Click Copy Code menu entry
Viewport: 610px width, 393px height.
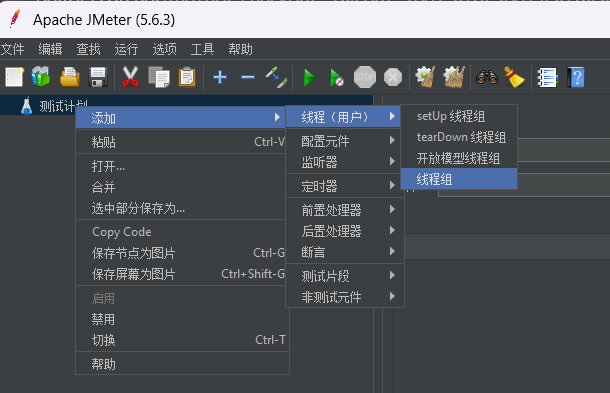(181, 232)
